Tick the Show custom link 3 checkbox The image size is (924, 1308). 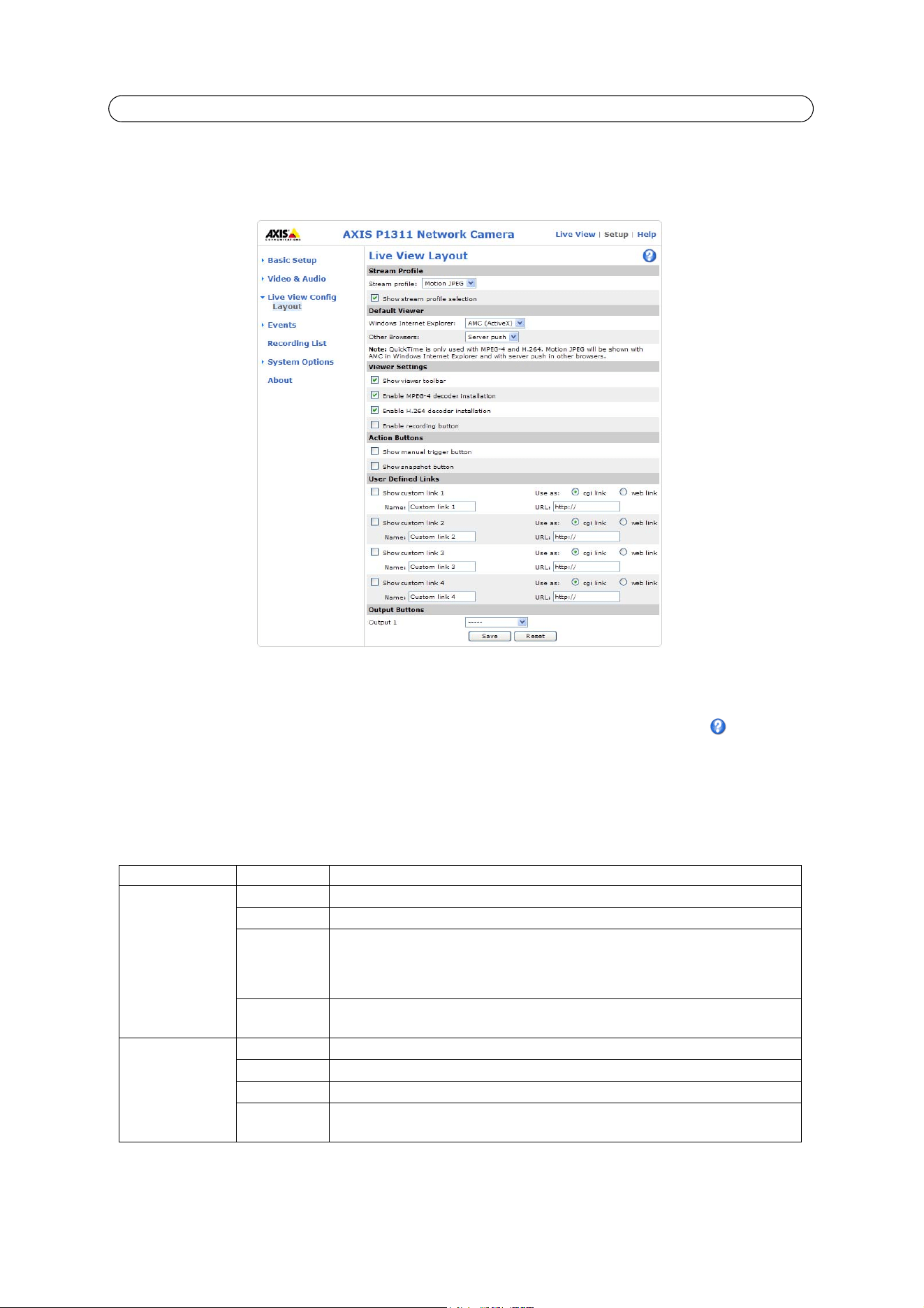(375, 552)
